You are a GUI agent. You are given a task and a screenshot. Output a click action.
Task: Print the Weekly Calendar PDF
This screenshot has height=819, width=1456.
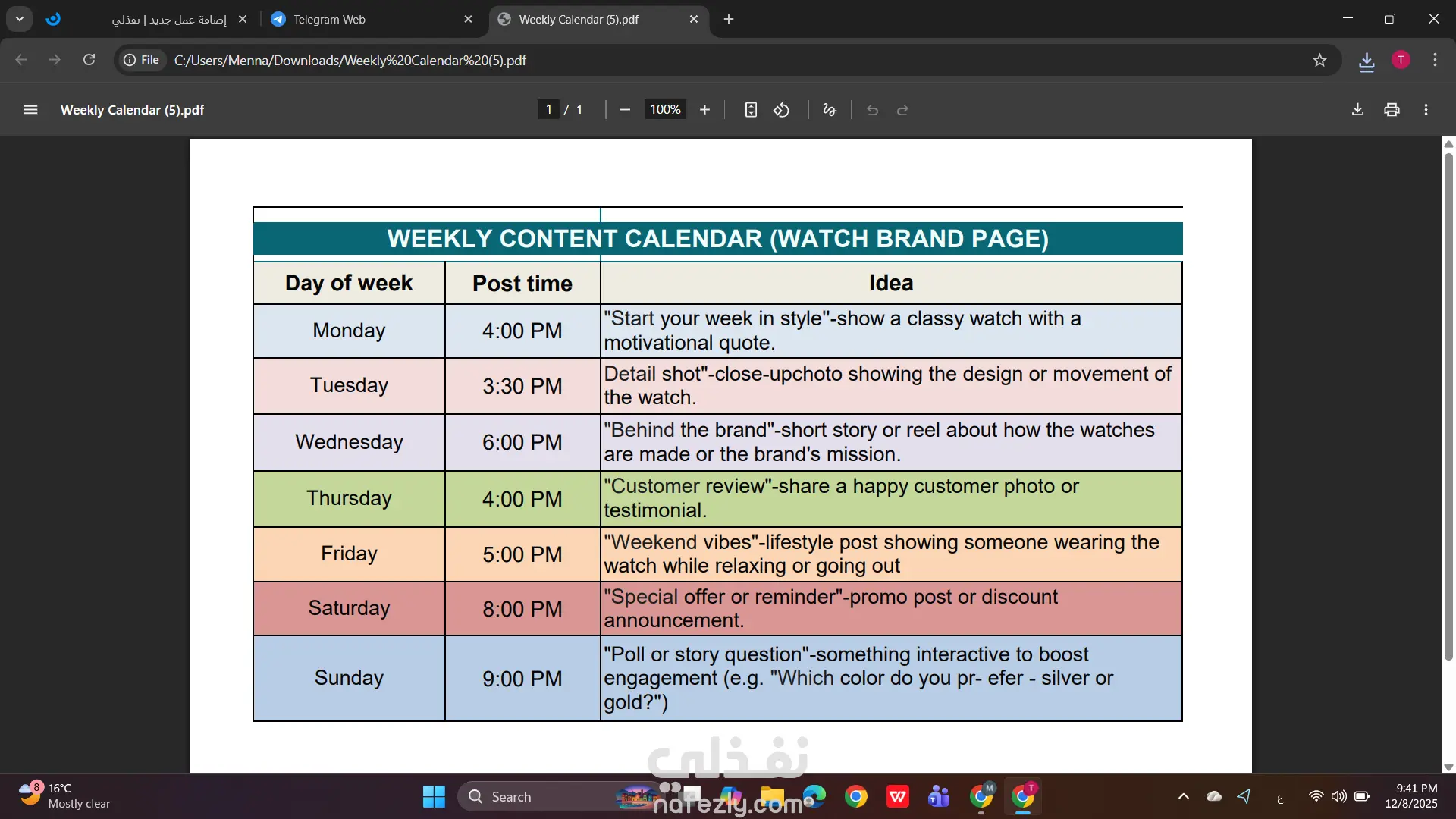(x=1392, y=110)
